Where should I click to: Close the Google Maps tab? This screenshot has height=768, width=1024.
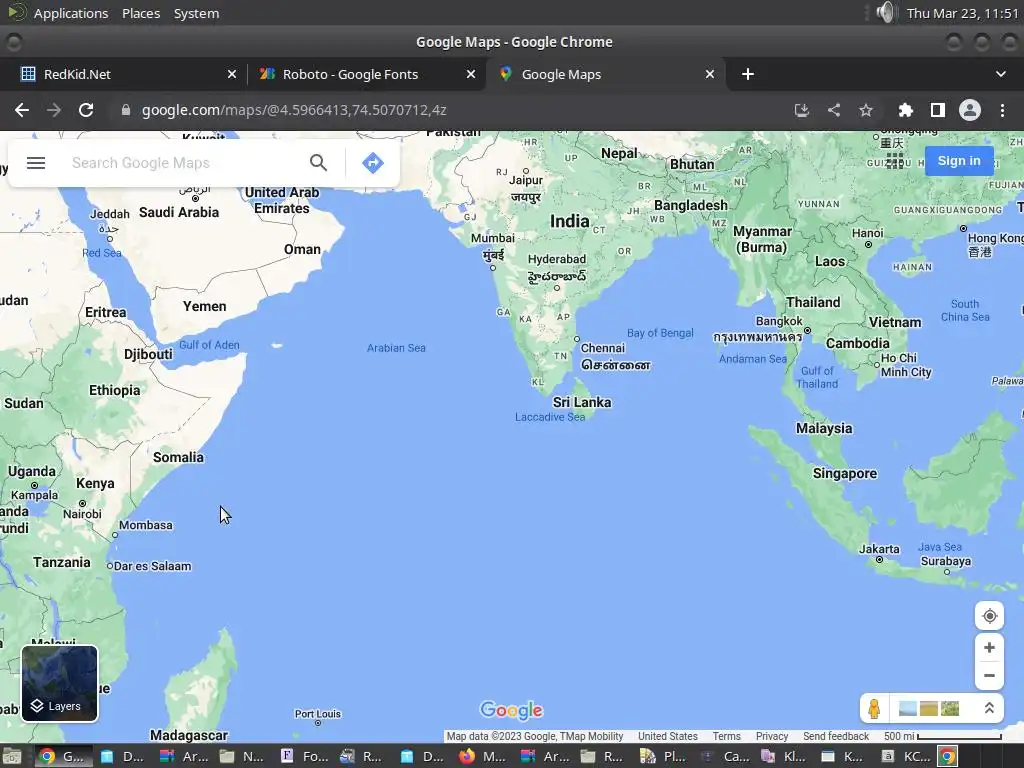pos(710,74)
